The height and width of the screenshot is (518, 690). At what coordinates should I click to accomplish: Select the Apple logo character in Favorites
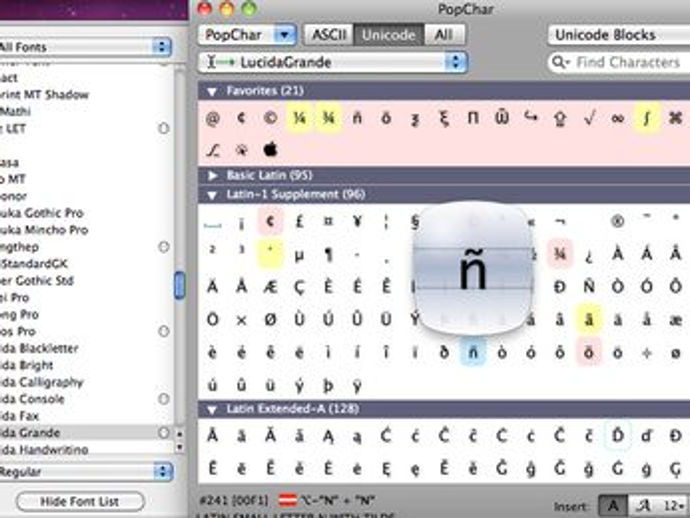270,150
